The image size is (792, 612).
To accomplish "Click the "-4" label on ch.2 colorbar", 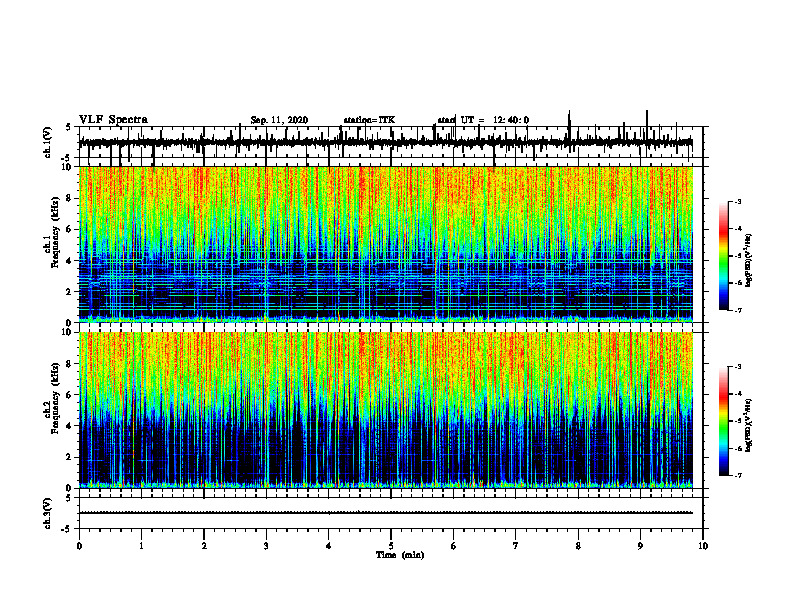I will tap(737, 394).
